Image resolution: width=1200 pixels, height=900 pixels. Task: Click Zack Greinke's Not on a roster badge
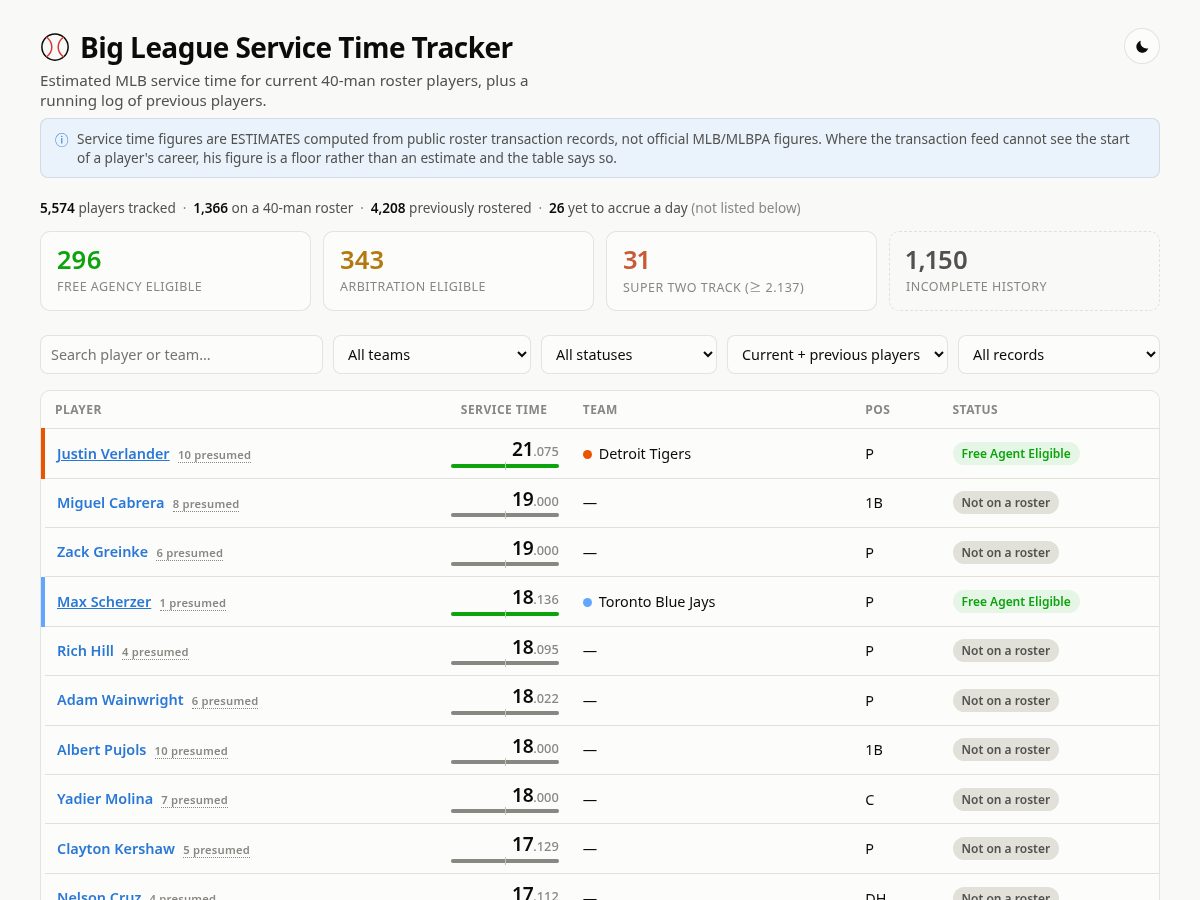pyautogui.click(x=1005, y=552)
